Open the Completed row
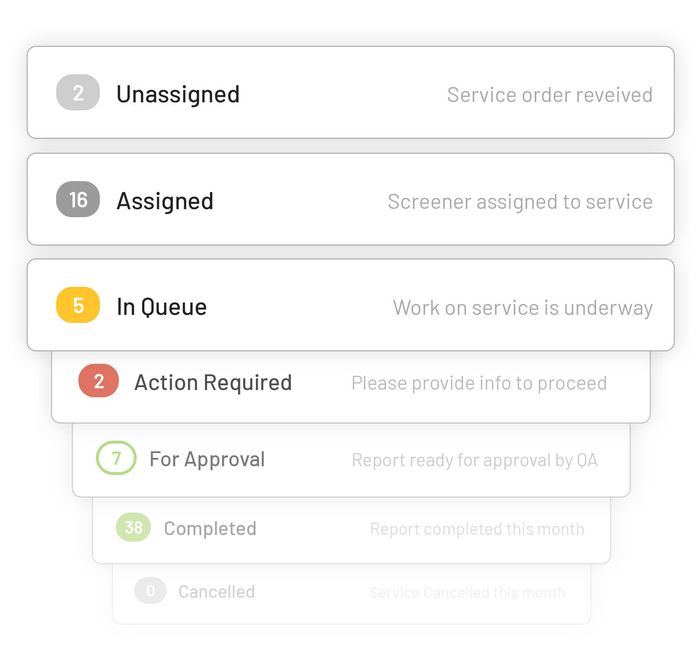This screenshot has width=700, height=659. [351, 530]
